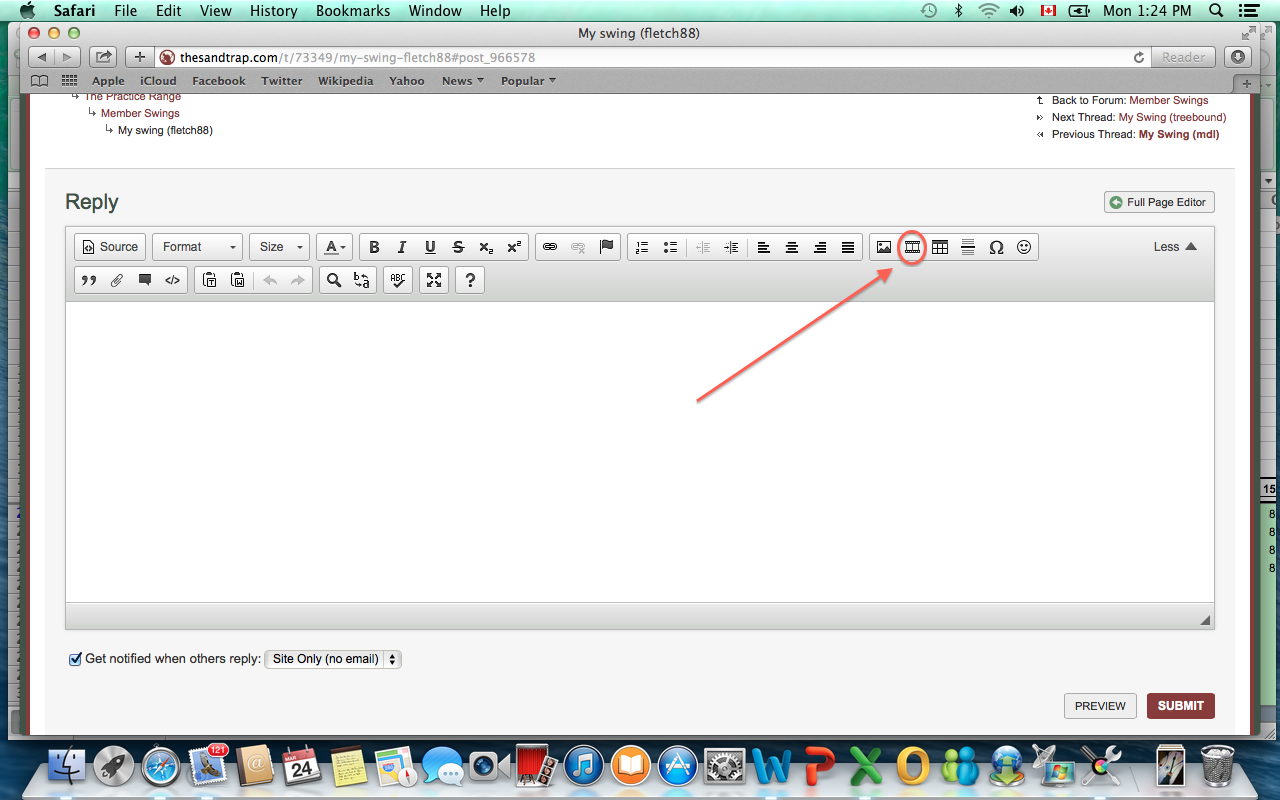
Task: Open the editor help question mark icon
Action: 470,281
